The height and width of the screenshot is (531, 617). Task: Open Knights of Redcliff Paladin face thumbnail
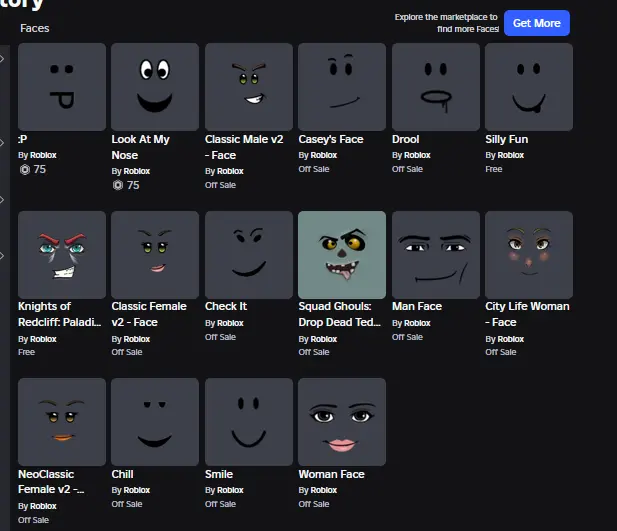(62, 254)
